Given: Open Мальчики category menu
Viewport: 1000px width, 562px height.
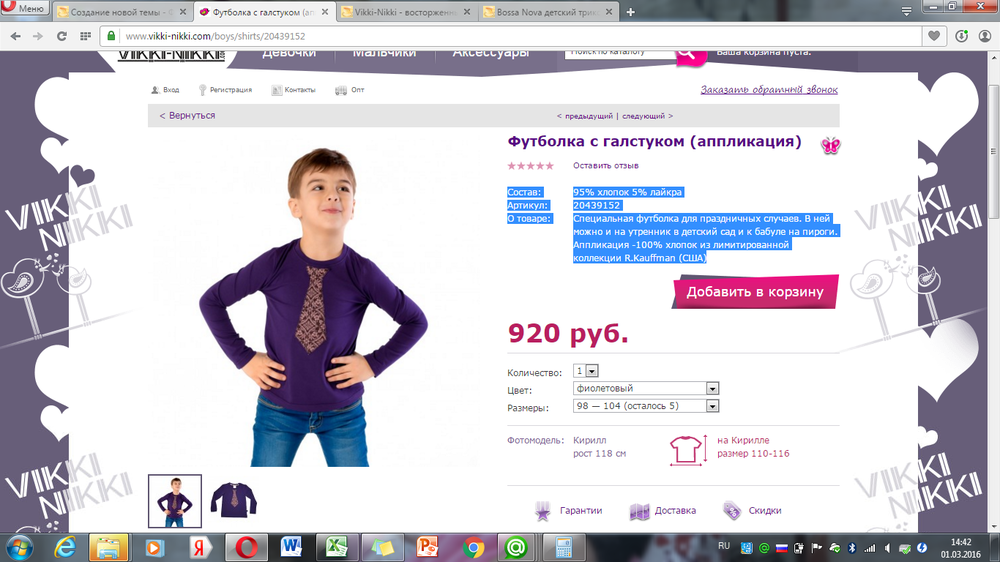Looking at the screenshot, I should pyautogui.click(x=384, y=54).
